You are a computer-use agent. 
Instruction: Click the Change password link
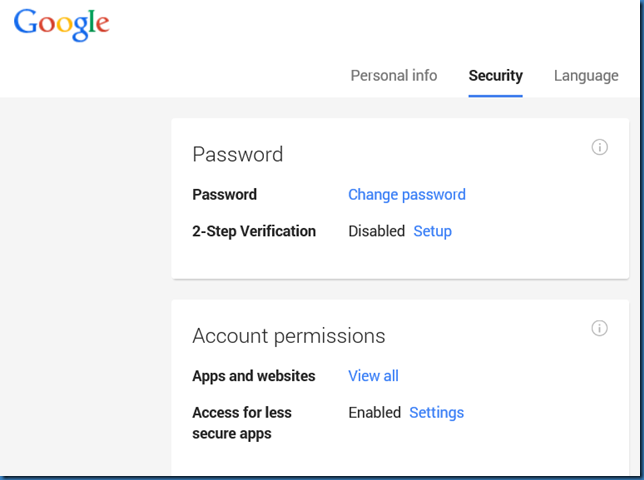(x=406, y=195)
